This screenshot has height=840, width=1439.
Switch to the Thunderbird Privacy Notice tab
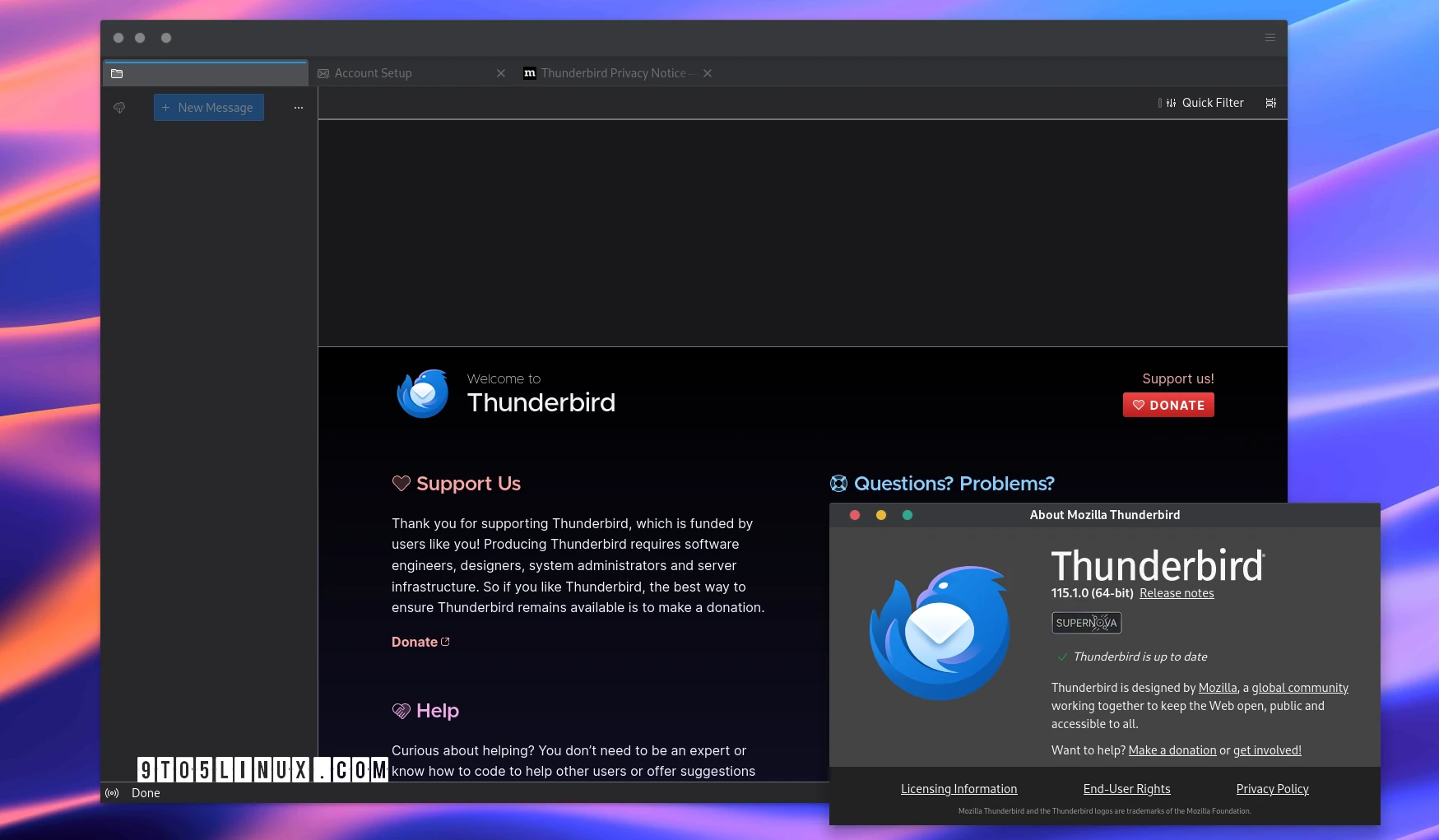pyautogui.click(x=613, y=72)
